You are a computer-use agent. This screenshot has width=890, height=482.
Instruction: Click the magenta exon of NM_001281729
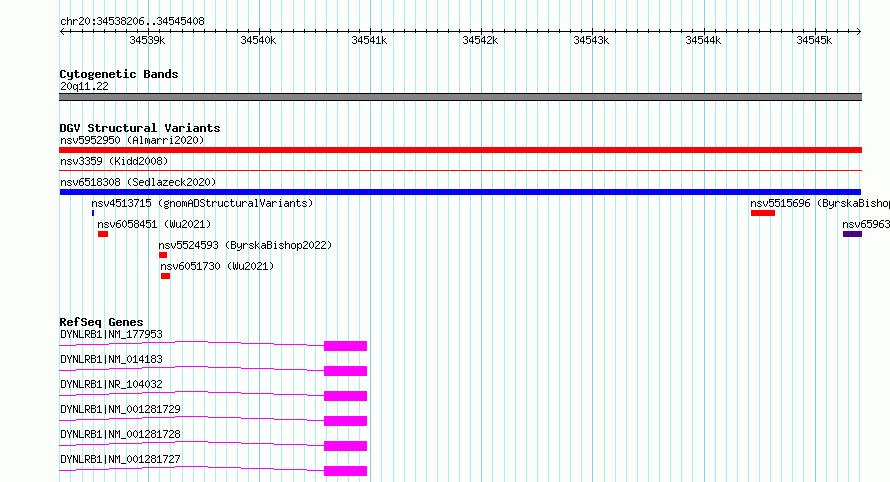coord(346,421)
